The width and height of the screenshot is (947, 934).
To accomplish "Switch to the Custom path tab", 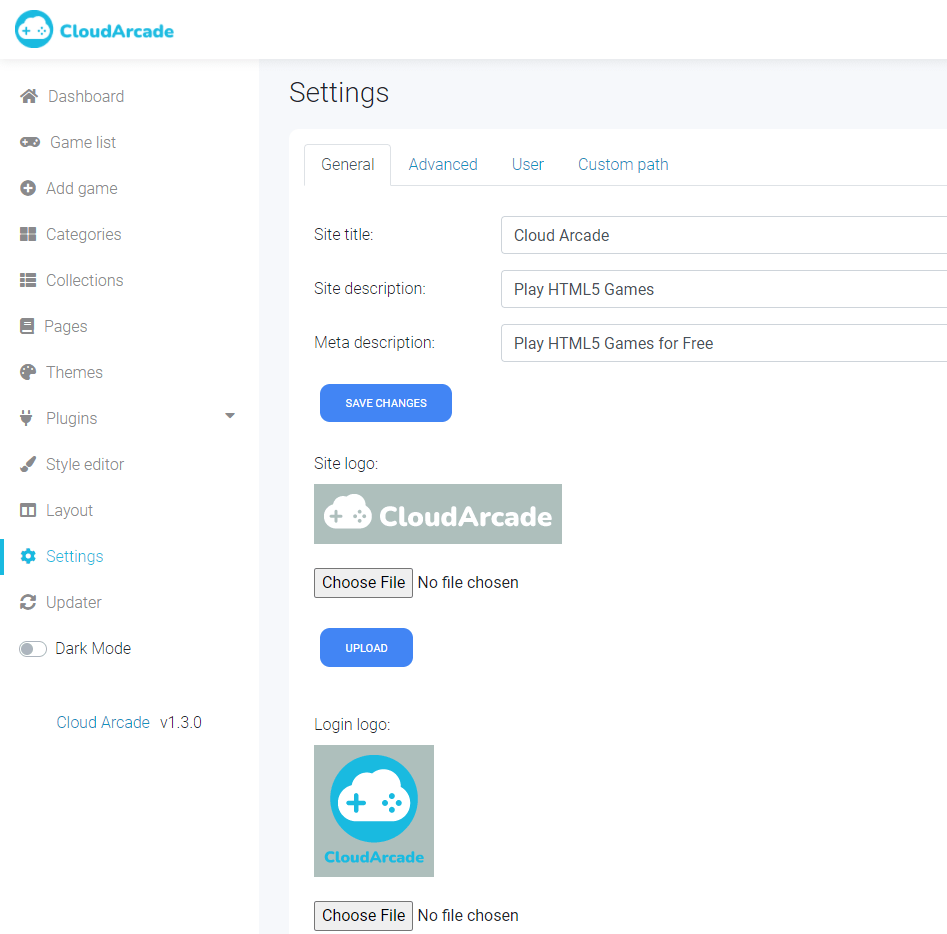I will point(623,164).
